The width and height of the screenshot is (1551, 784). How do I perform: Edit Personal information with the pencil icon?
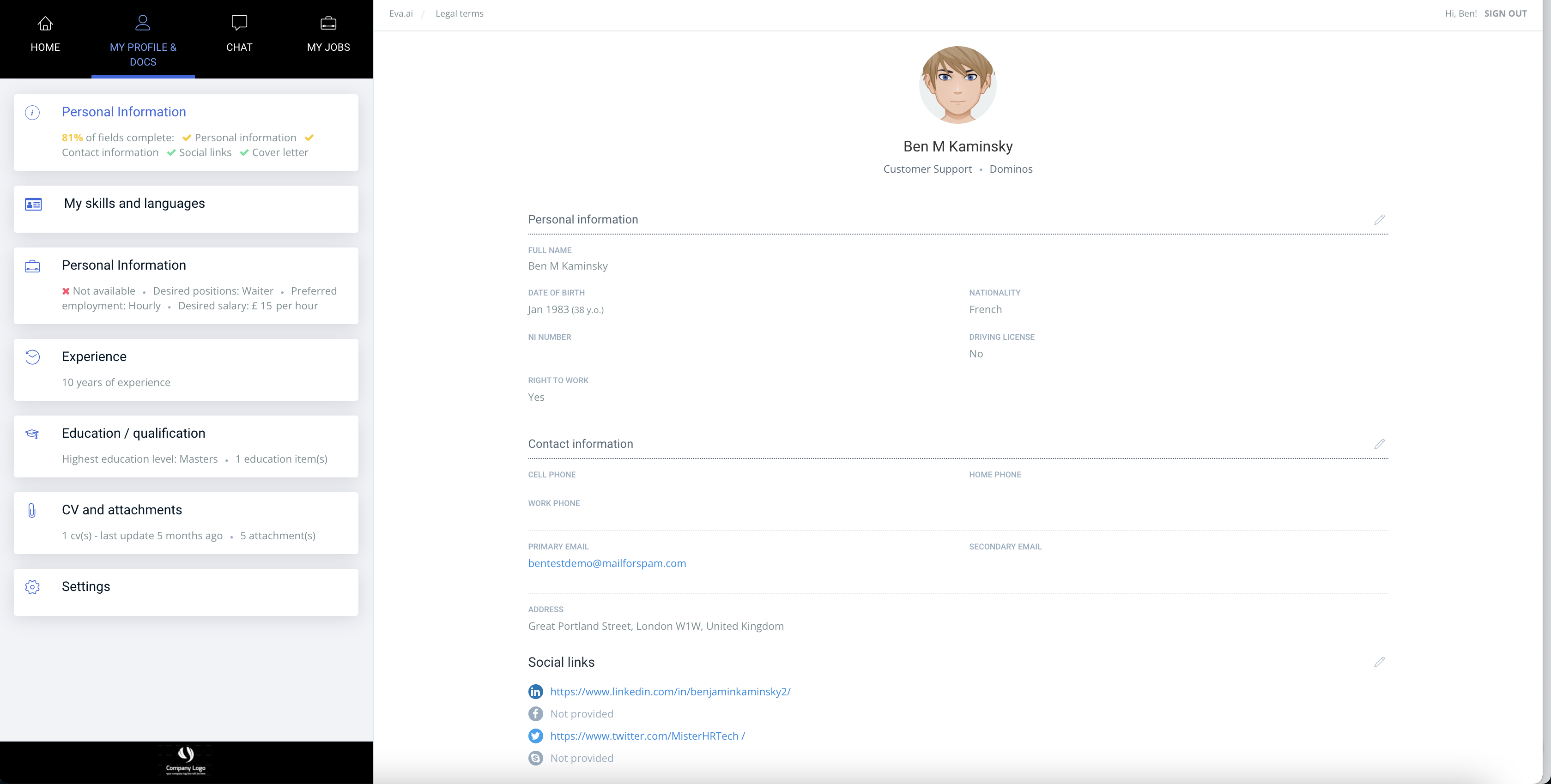click(x=1380, y=220)
